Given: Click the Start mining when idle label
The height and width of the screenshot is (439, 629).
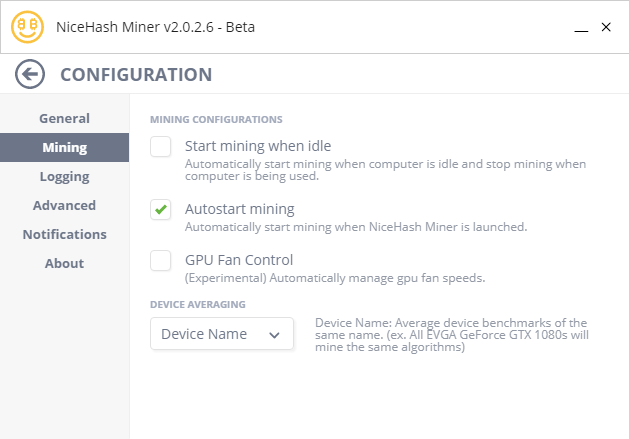Looking at the screenshot, I should click(x=258, y=146).
